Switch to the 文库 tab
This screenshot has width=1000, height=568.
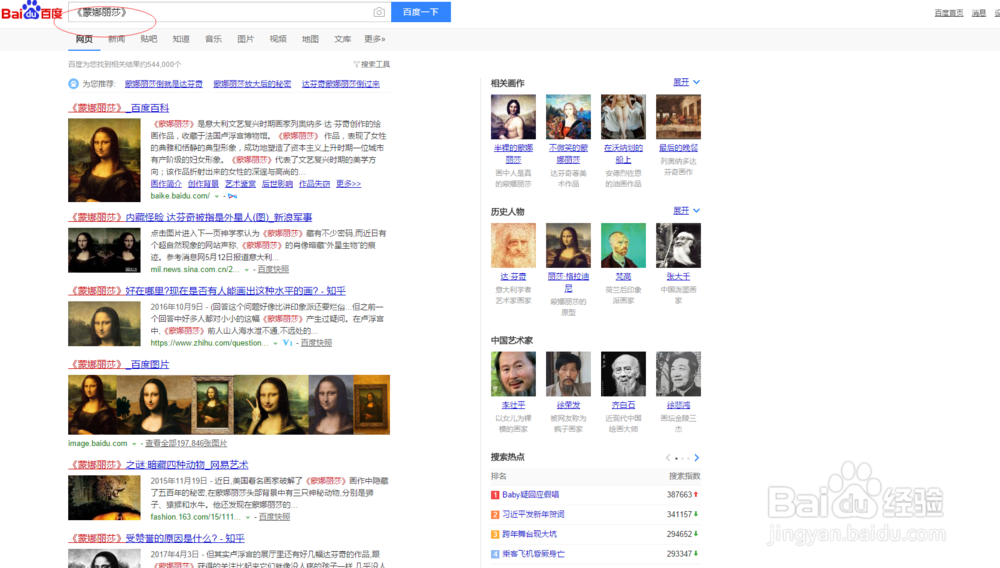click(342, 39)
